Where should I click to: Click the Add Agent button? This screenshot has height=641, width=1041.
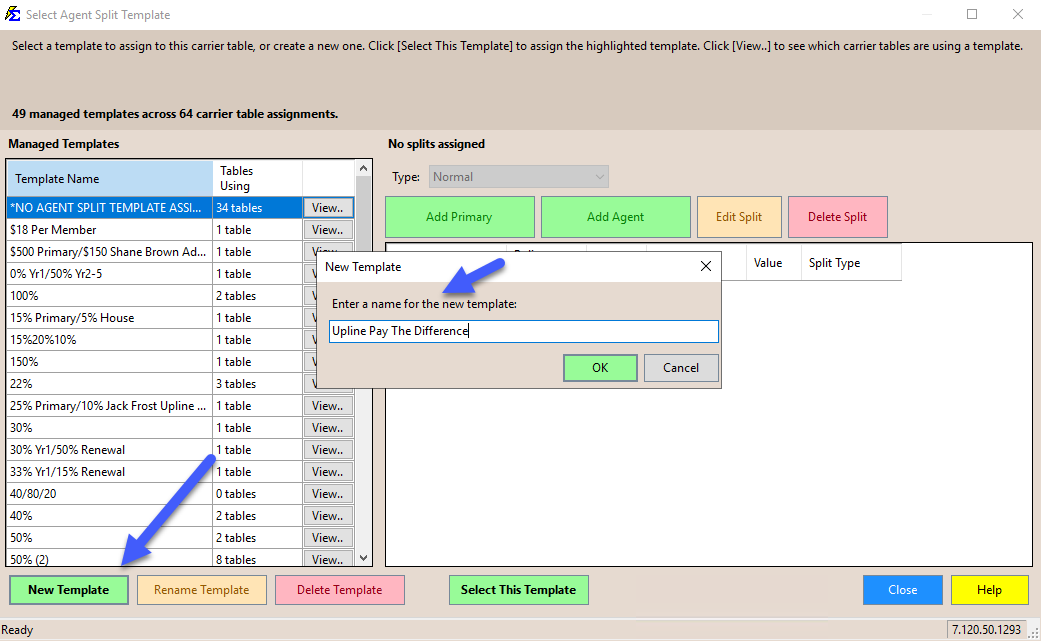[x=615, y=217]
